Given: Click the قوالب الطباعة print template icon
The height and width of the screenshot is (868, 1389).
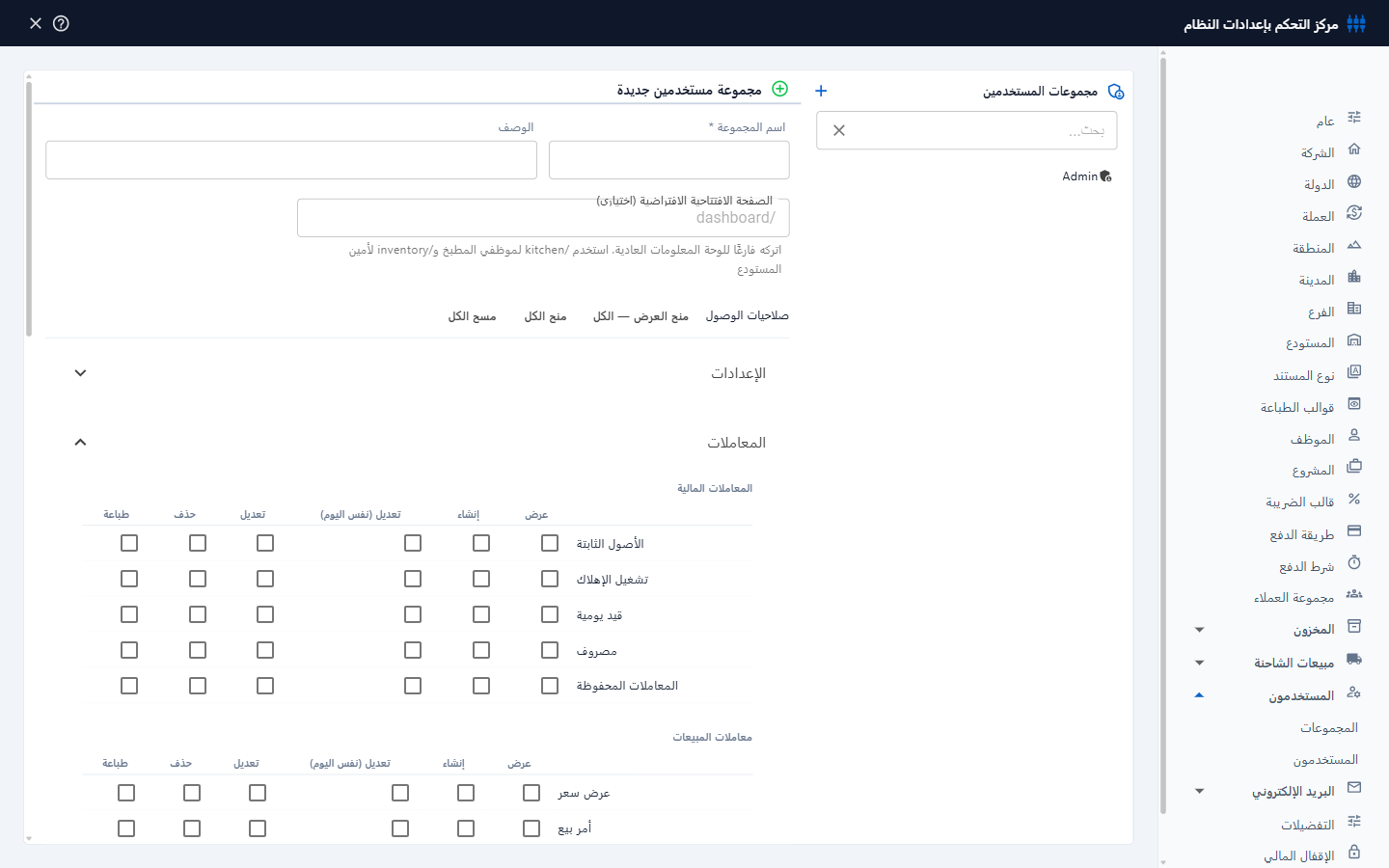Looking at the screenshot, I should click(x=1354, y=404).
